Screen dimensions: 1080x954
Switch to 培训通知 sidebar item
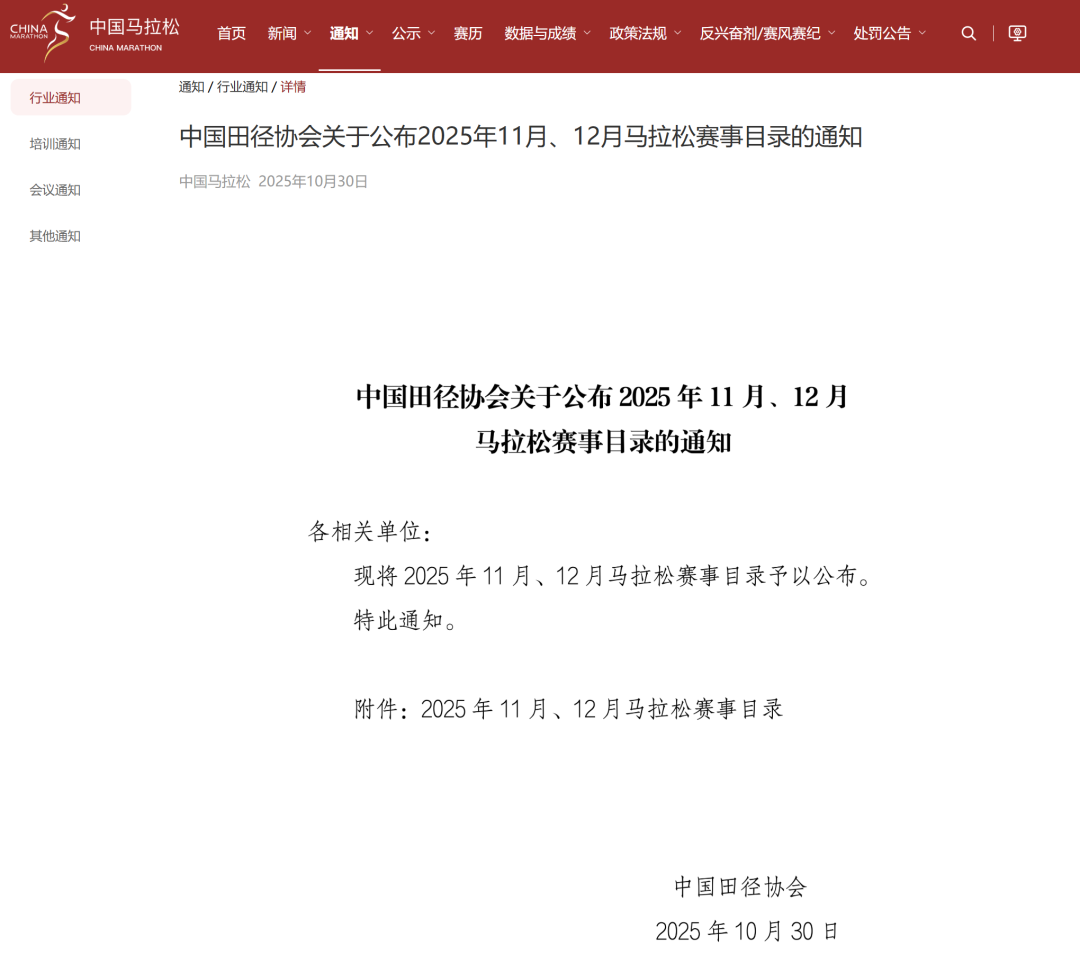pos(55,144)
